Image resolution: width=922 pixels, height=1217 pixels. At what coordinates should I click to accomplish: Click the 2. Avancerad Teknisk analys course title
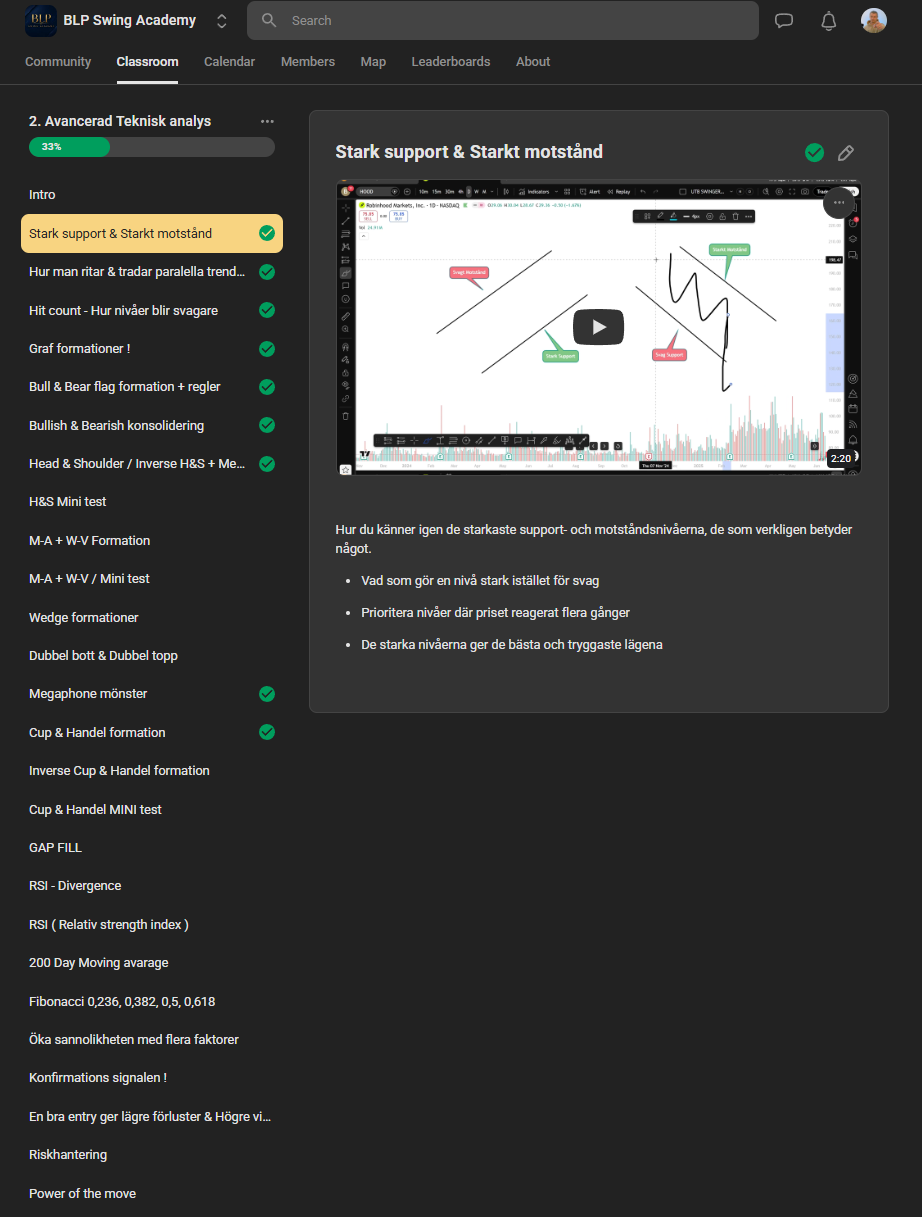tap(120, 121)
